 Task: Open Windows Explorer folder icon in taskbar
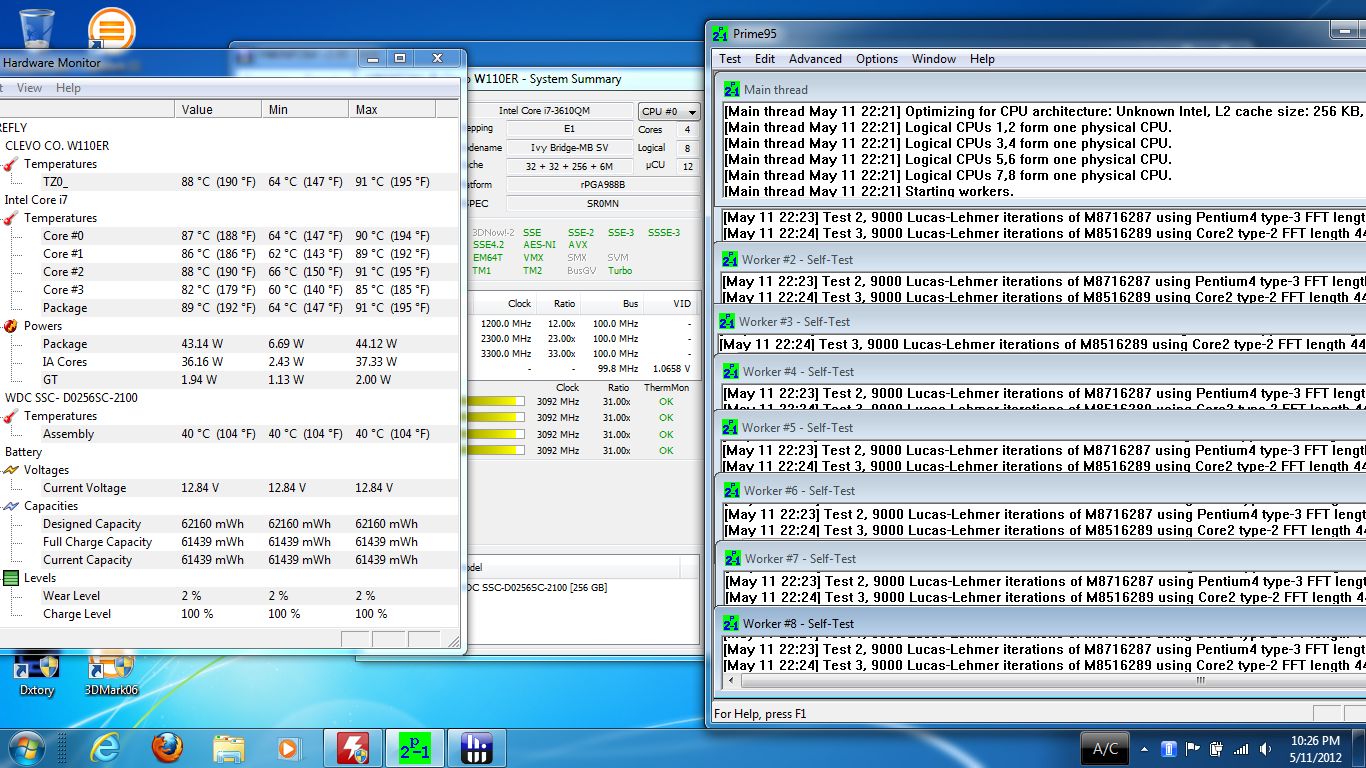(x=228, y=748)
